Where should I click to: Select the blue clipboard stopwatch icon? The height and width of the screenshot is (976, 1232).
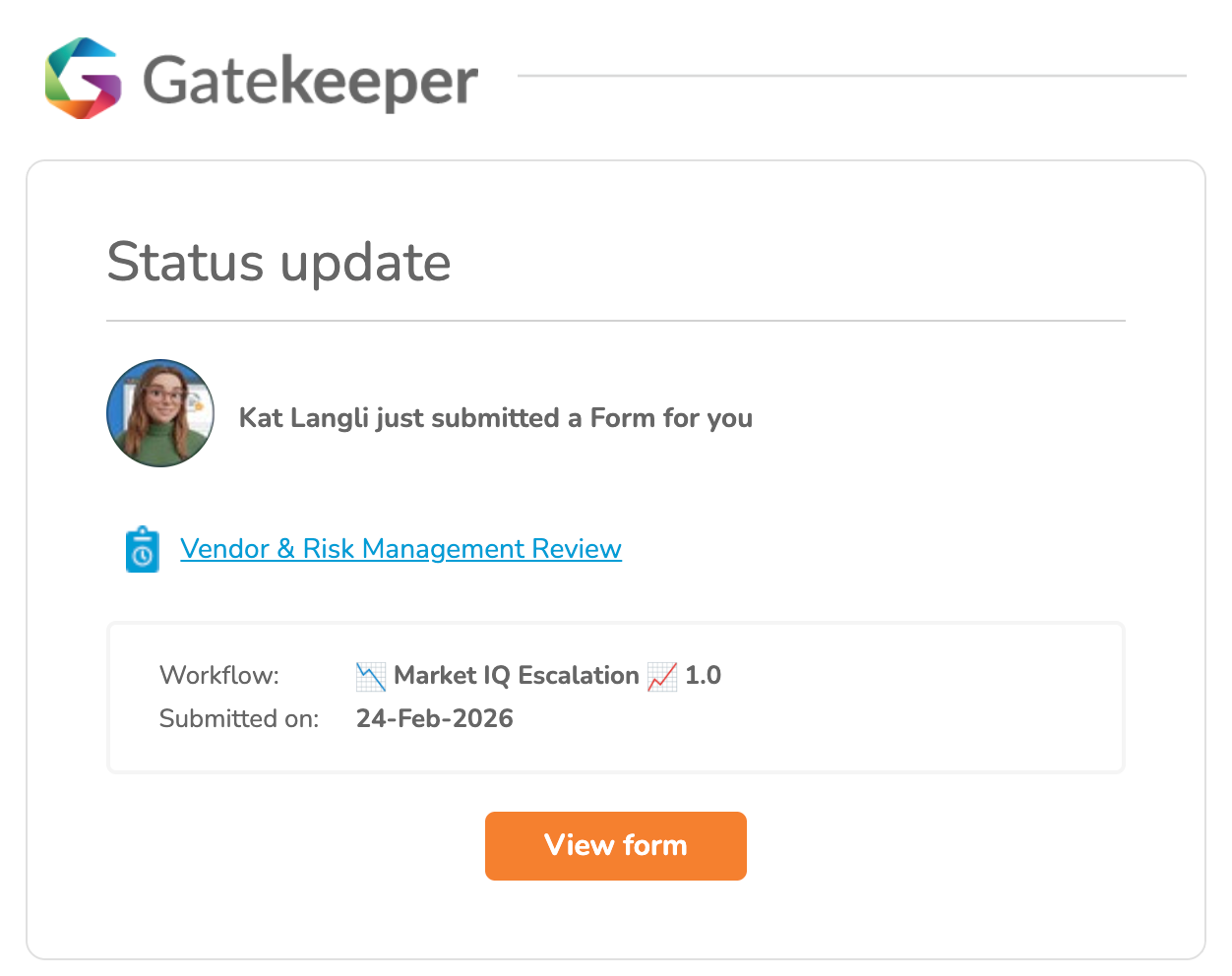pos(142,549)
